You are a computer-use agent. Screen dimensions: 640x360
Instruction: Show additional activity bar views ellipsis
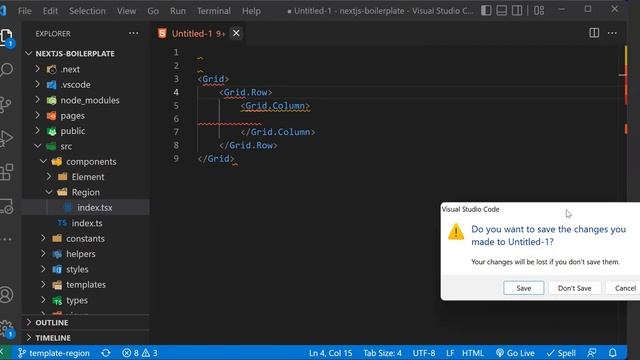[x=7, y=239]
